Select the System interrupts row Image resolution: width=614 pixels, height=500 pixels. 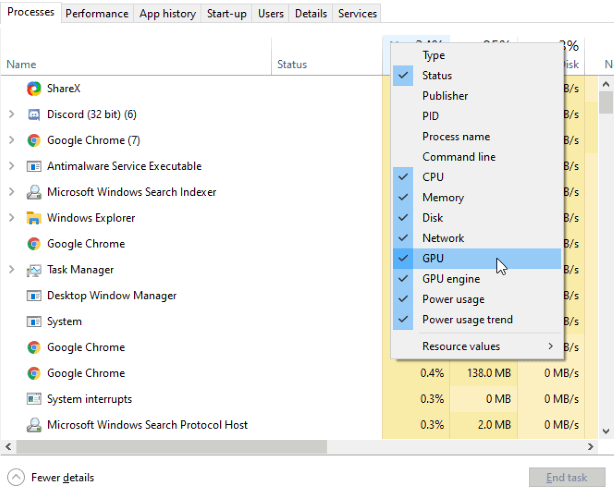coord(299,399)
